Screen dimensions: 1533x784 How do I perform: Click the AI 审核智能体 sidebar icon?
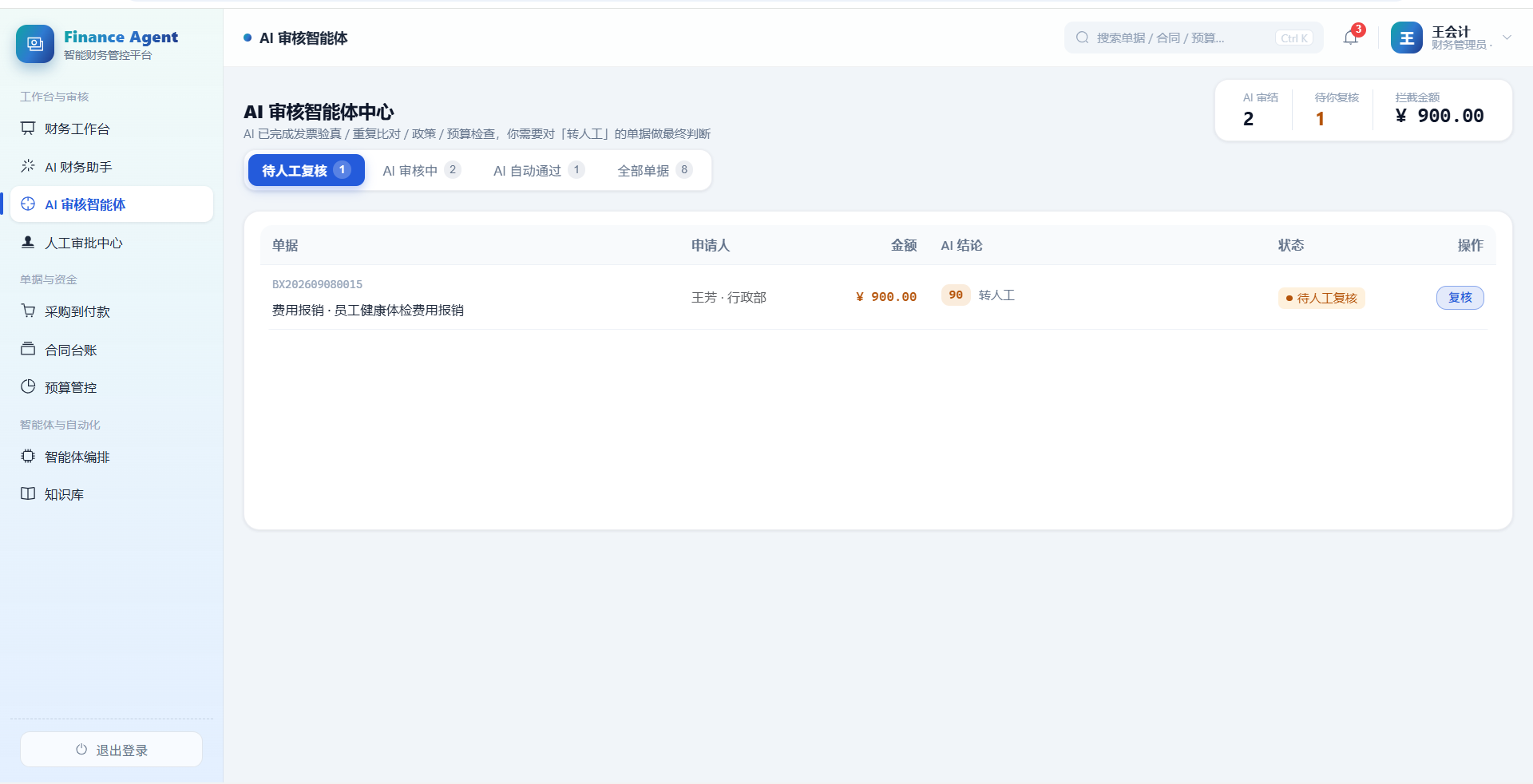[x=28, y=204]
